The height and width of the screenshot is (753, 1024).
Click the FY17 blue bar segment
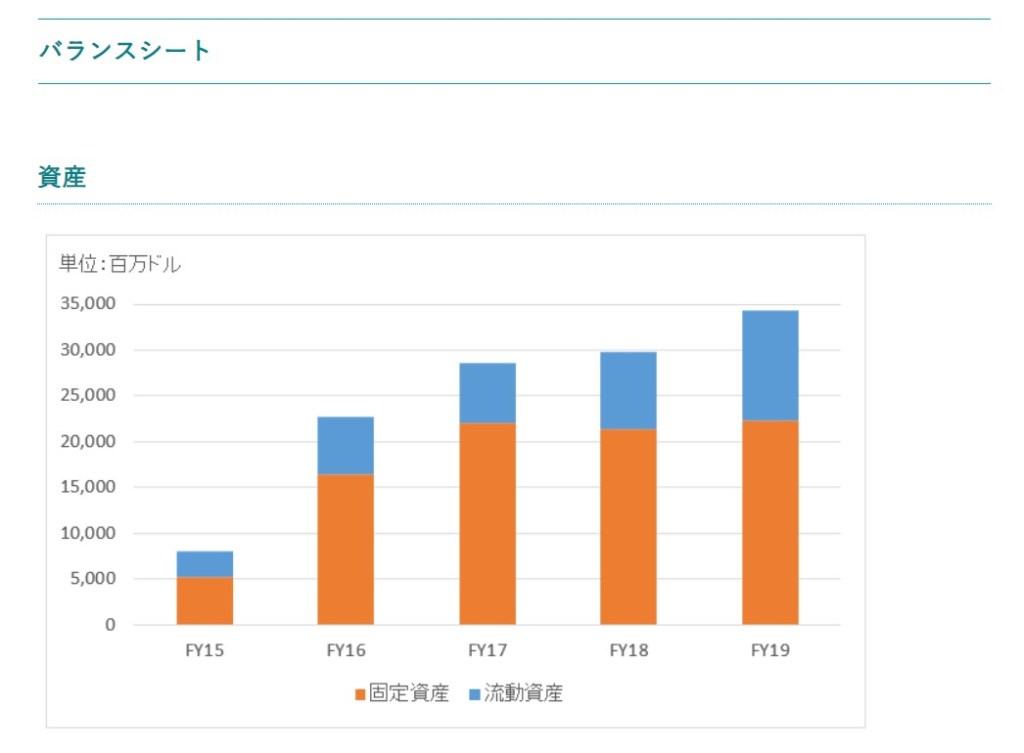tap(488, 392)
